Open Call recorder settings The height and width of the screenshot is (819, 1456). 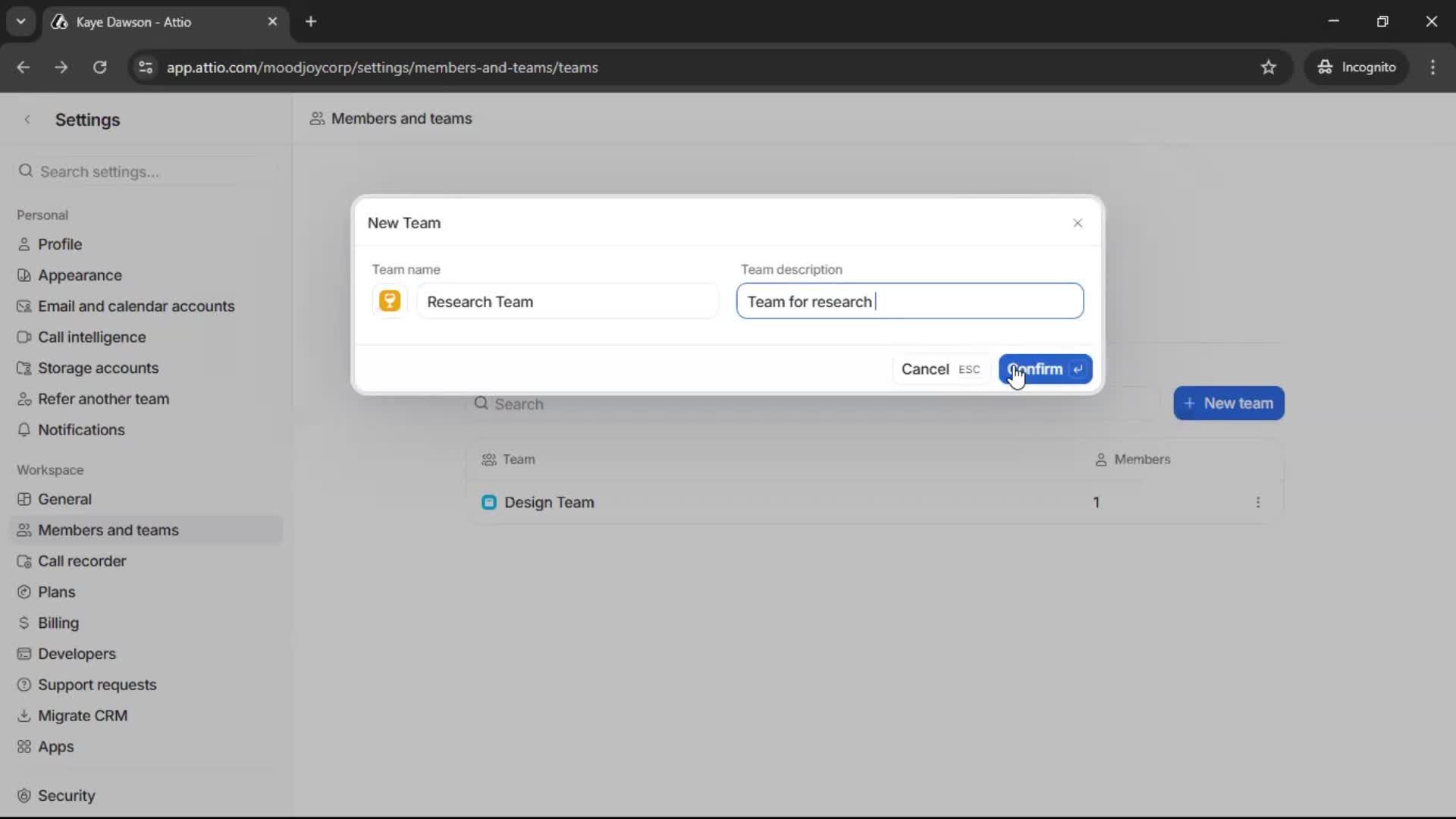pyautogui.click(x=82, y=561)
